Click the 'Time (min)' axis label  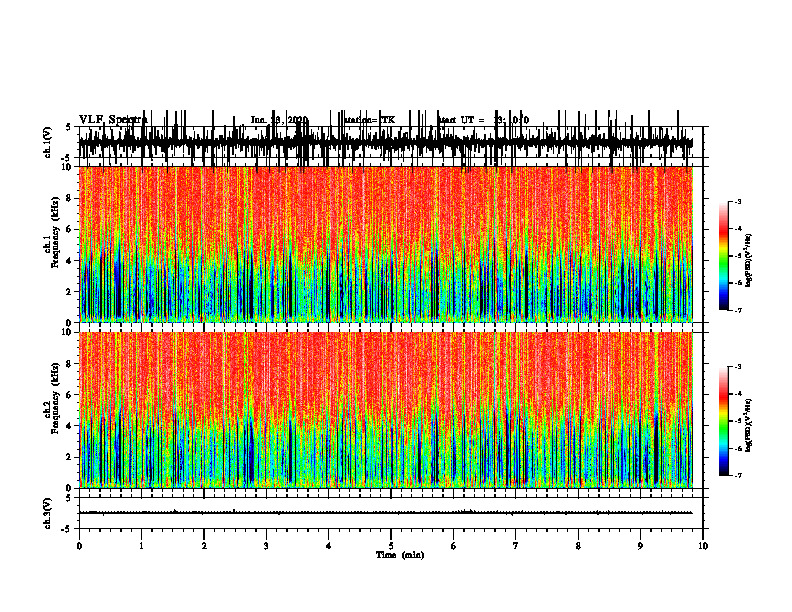[400, 555]
